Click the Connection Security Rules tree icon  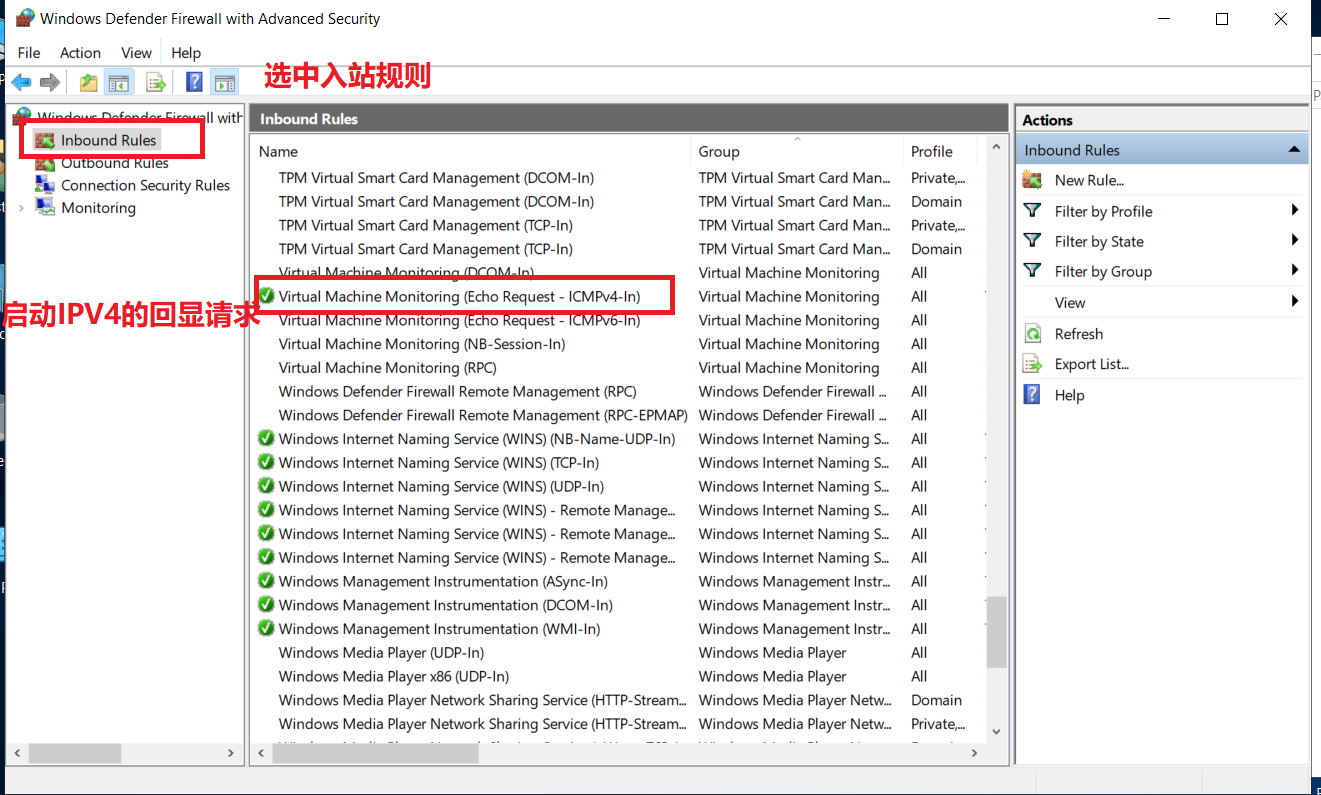point(45,185)
